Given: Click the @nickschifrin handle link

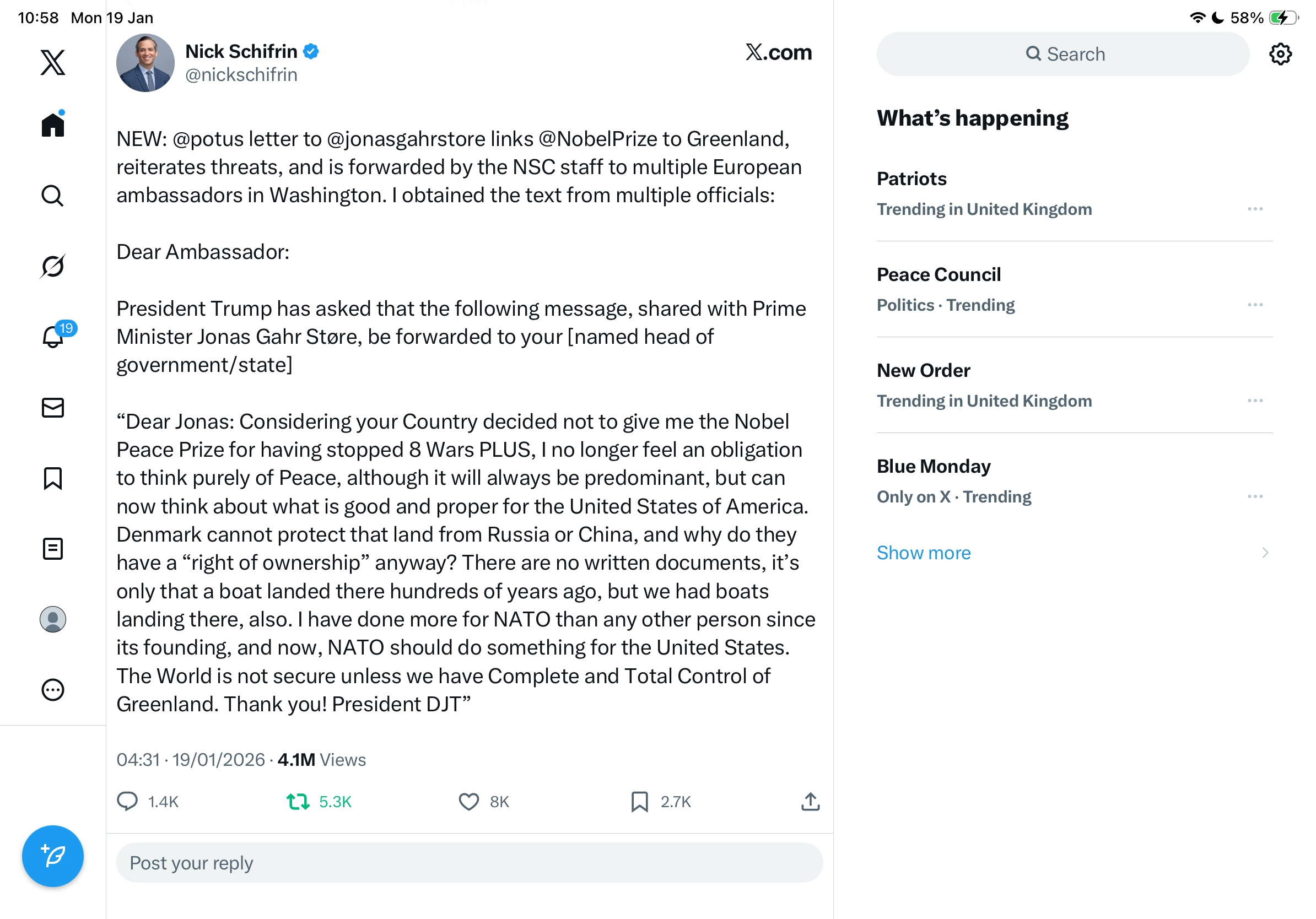Looking at the screenshot, I should pyautogui.click(x=241, y=75).
